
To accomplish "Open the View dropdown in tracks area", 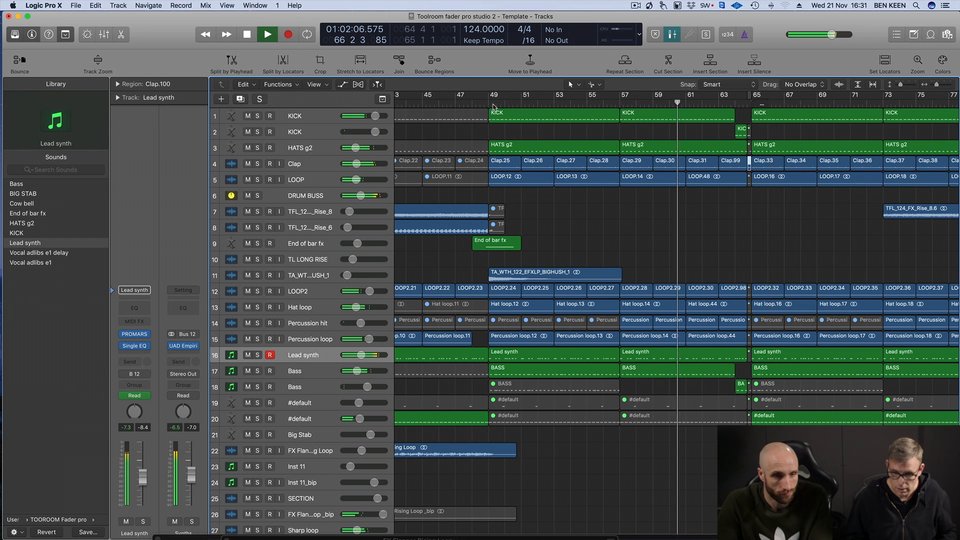I will pyautogui.click(x=317, y=84).
